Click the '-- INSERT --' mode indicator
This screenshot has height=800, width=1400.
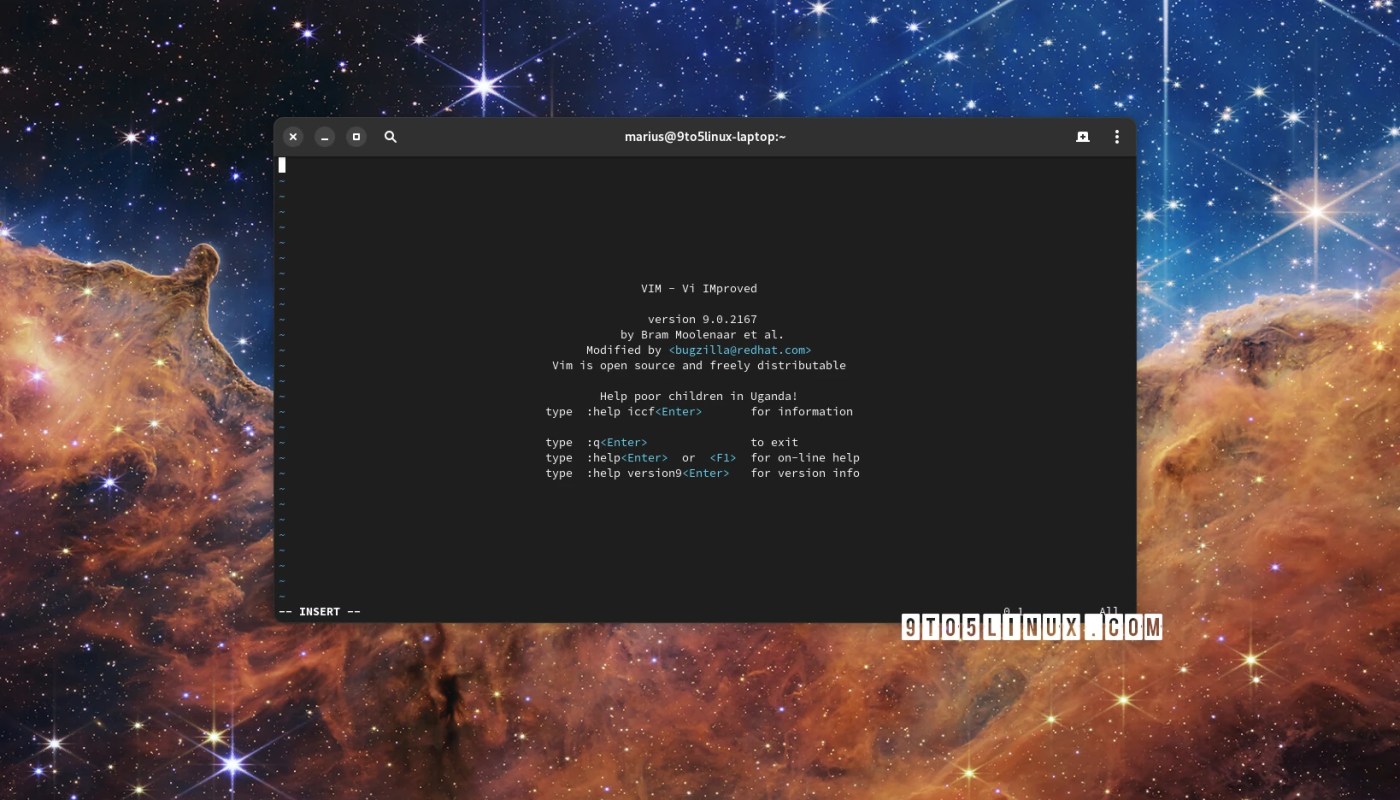coord(320,611)
